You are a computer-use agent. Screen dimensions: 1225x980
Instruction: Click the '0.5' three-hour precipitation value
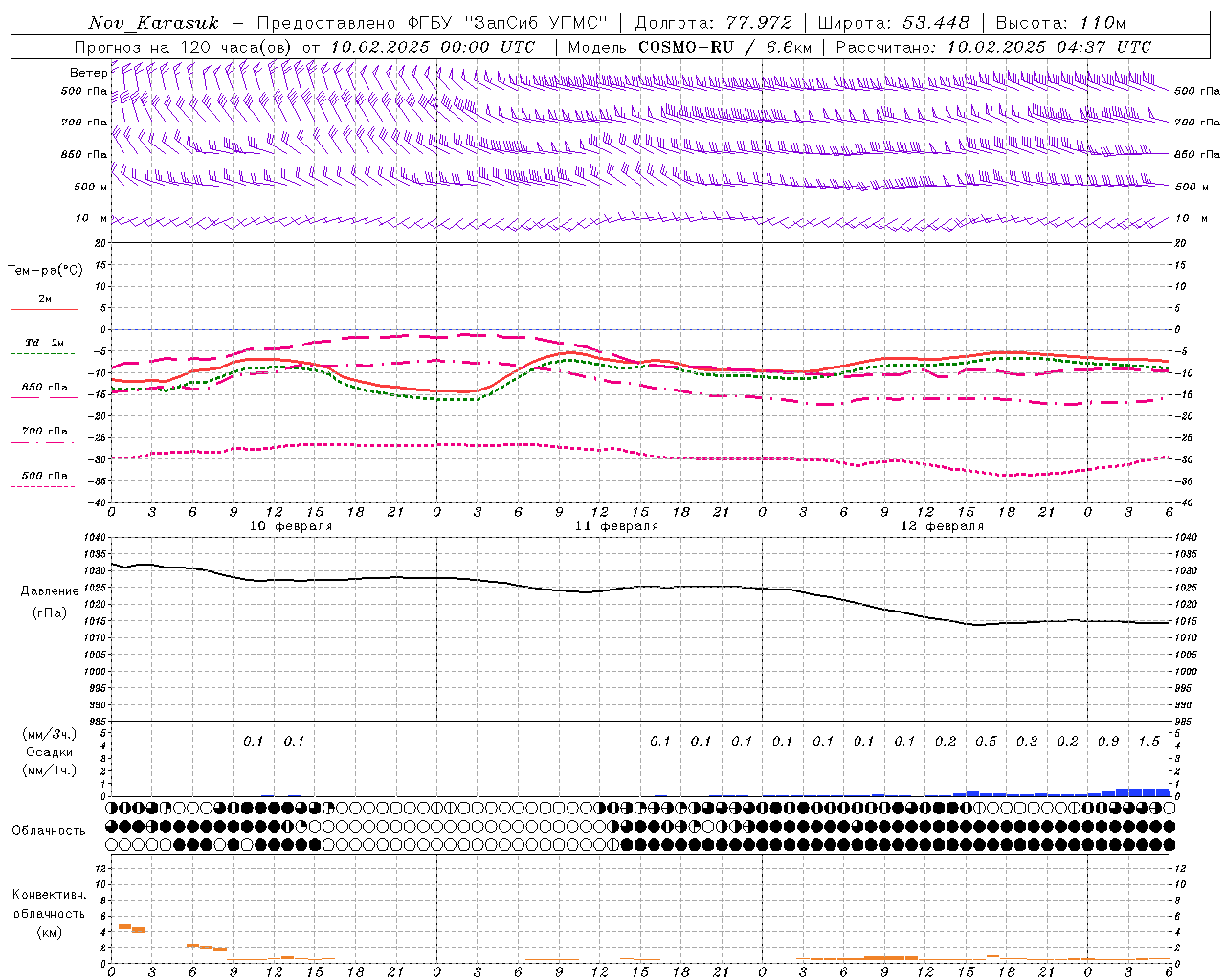tap(986, 741)
